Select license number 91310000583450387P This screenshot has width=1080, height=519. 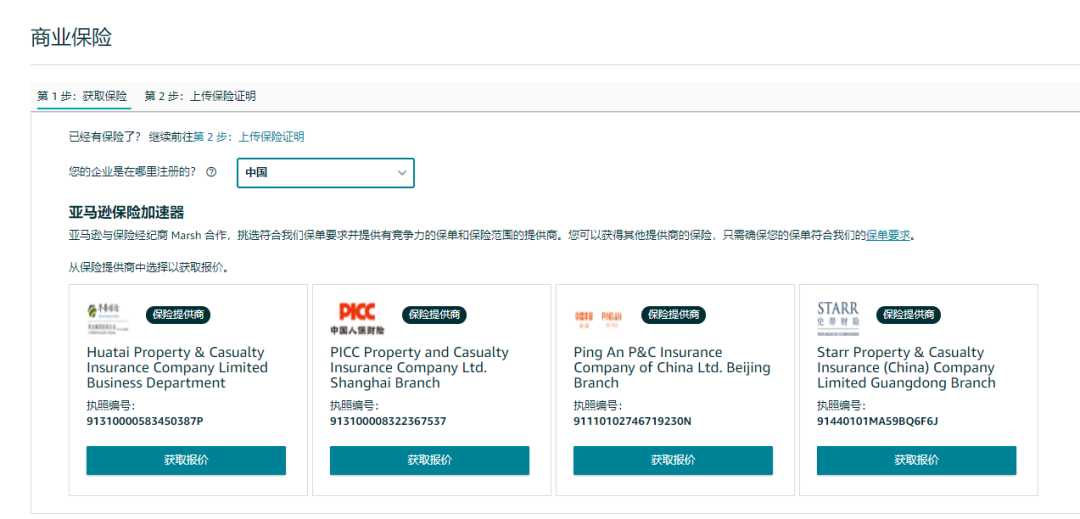(145, 421)
